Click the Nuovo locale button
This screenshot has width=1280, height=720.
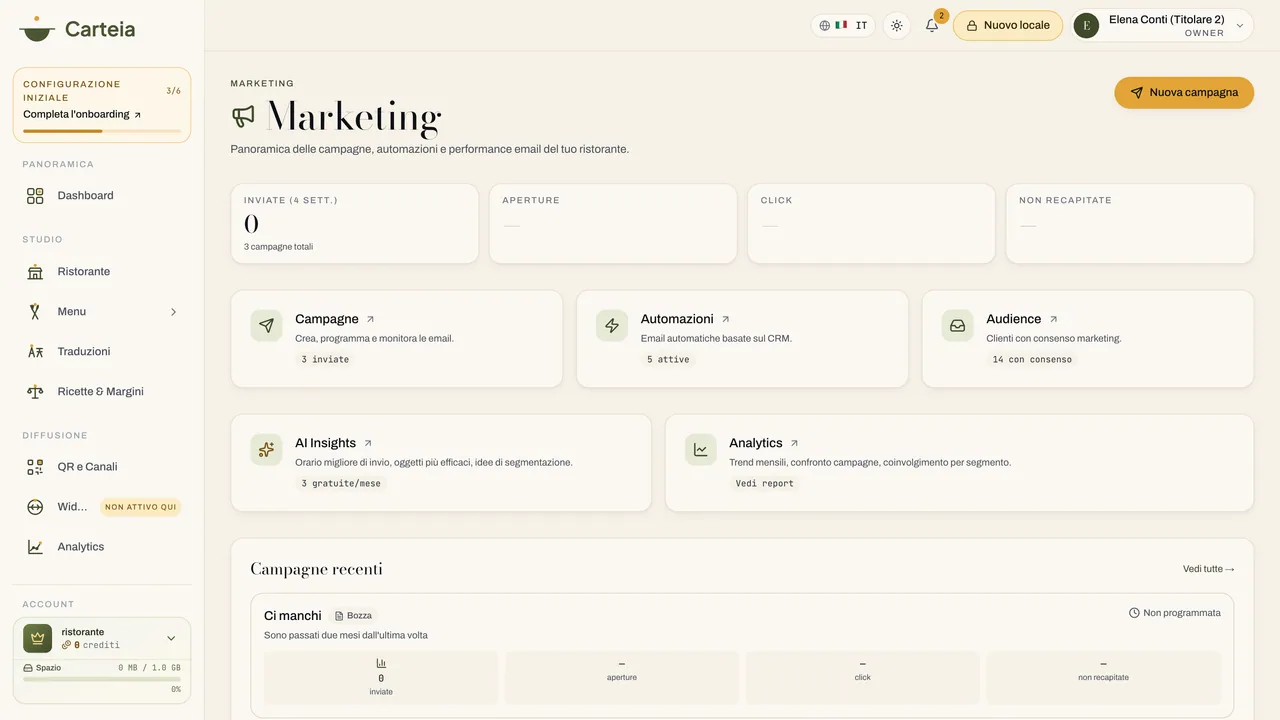click(x=1007, y=25)
